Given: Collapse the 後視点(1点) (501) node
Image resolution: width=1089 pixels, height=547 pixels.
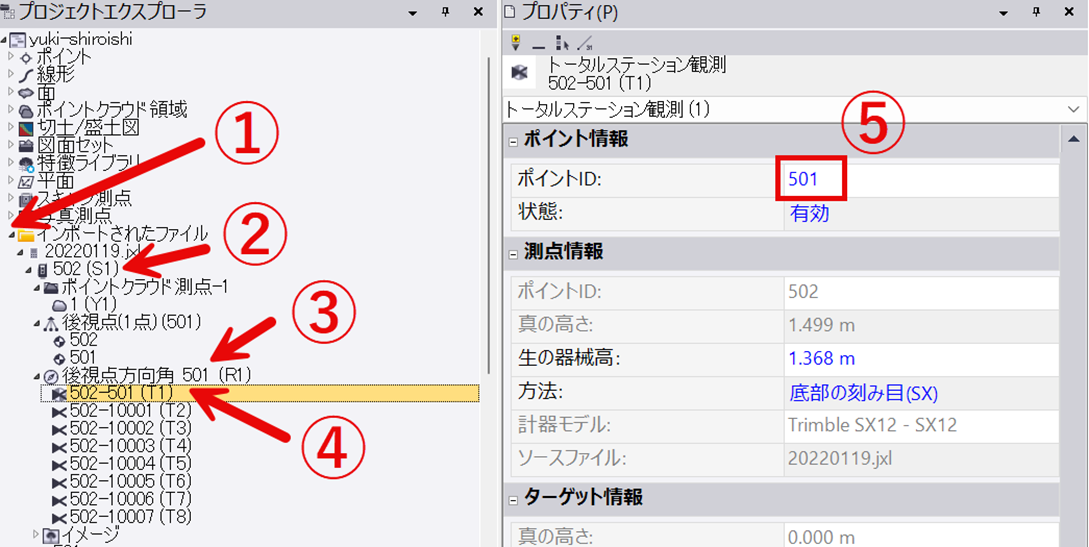Looking at the screenshot, I should pos(36,323).
